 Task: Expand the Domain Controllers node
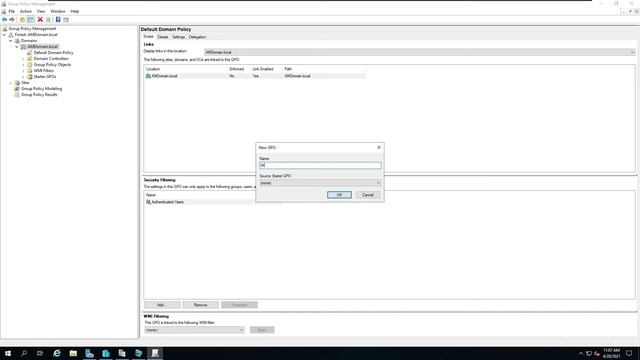pos(23,59)
